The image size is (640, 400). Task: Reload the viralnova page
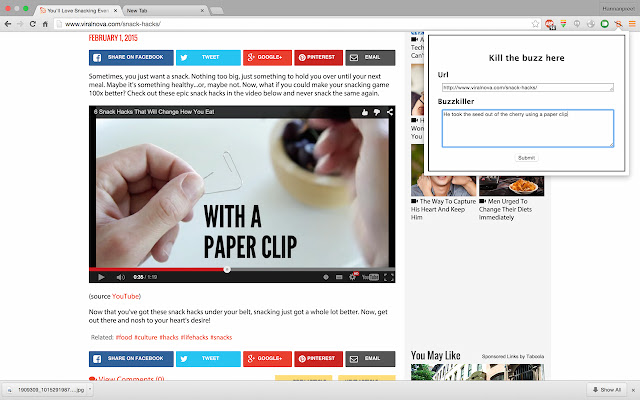pos(33,24)
